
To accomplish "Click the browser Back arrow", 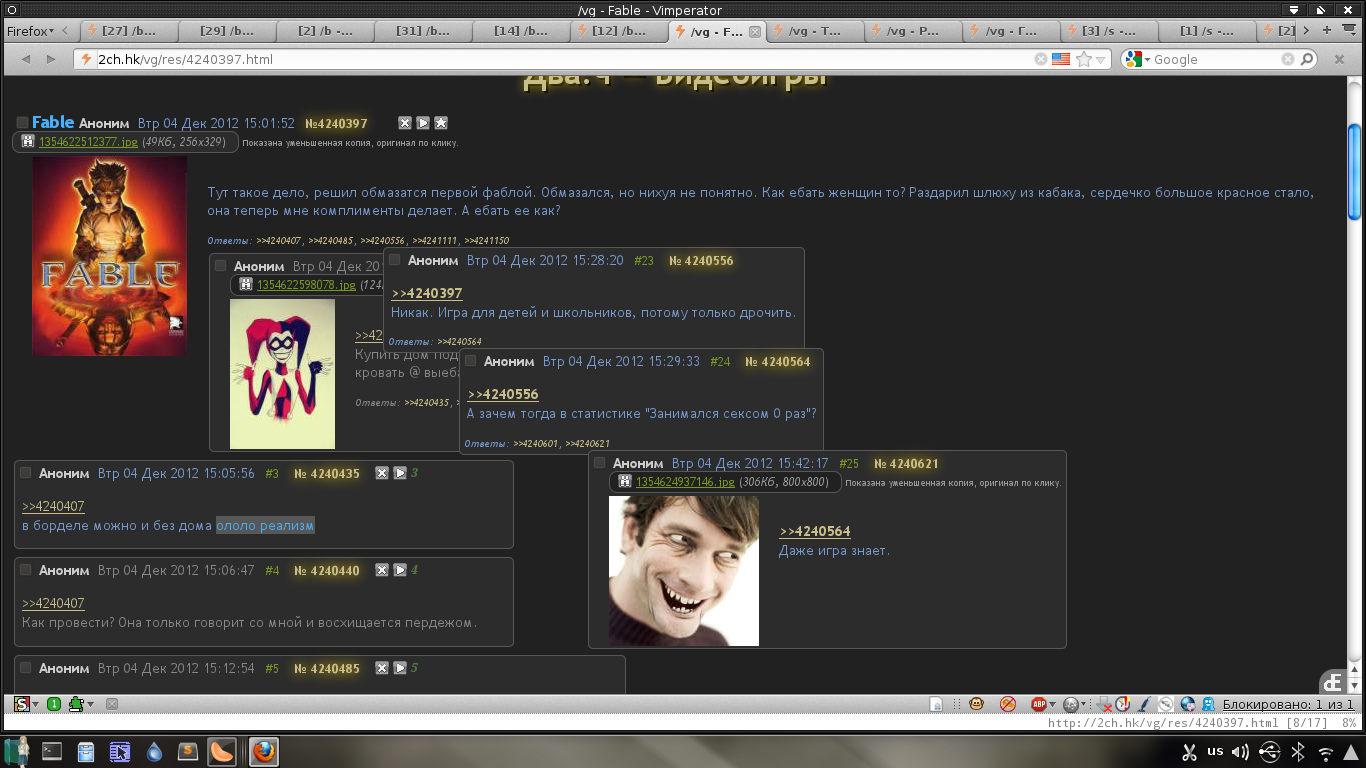I will click(x=25, y=59).
